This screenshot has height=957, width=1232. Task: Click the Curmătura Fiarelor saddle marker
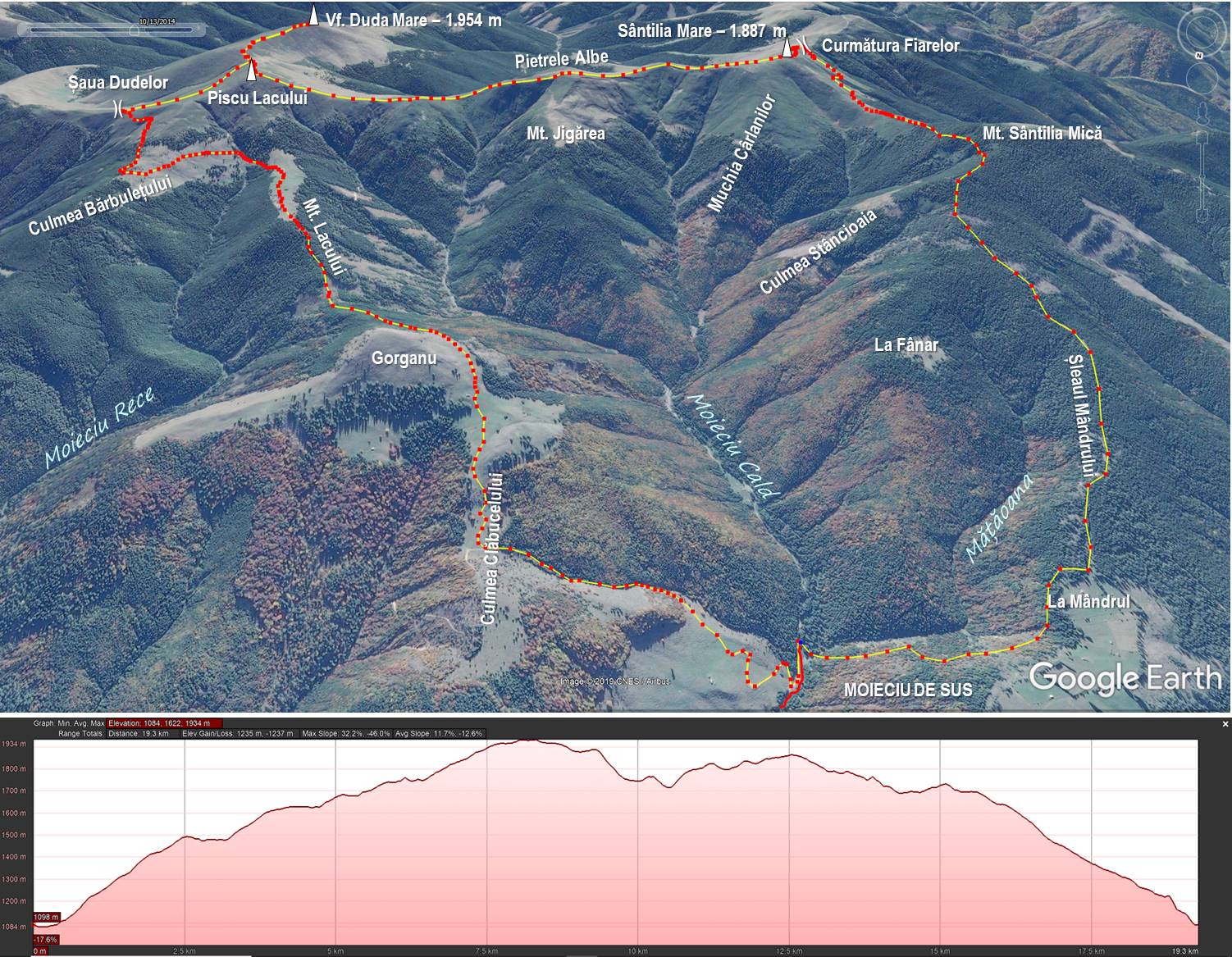click(804, 44)
